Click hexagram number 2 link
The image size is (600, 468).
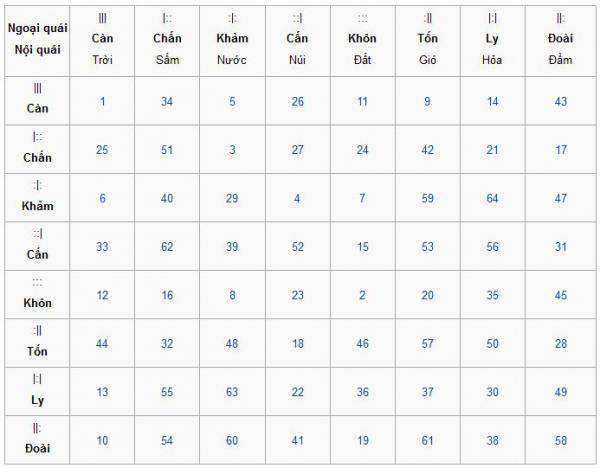(x=362, y=295)
